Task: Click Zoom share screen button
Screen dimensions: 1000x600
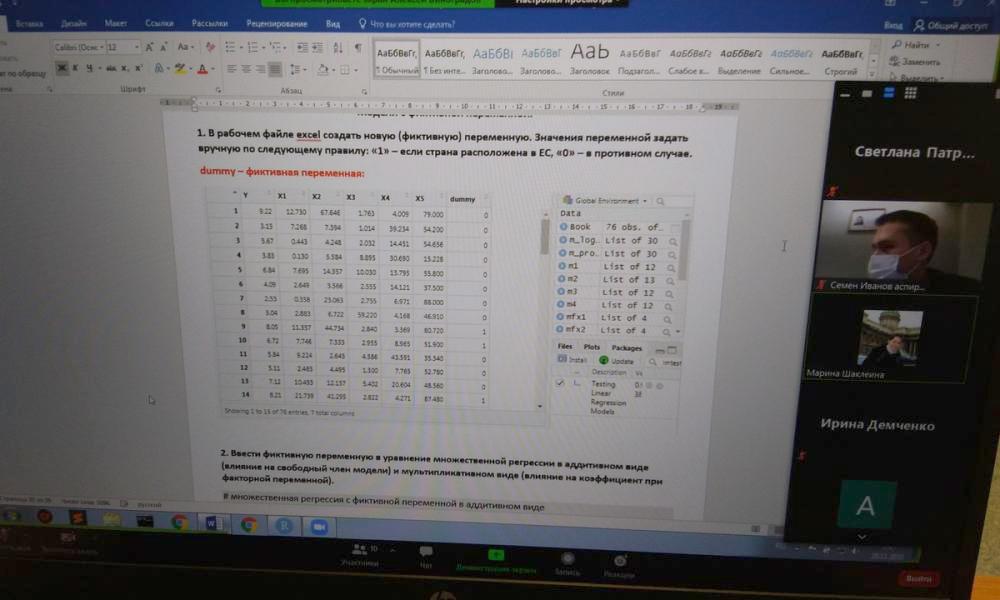Action: [496, 562]
